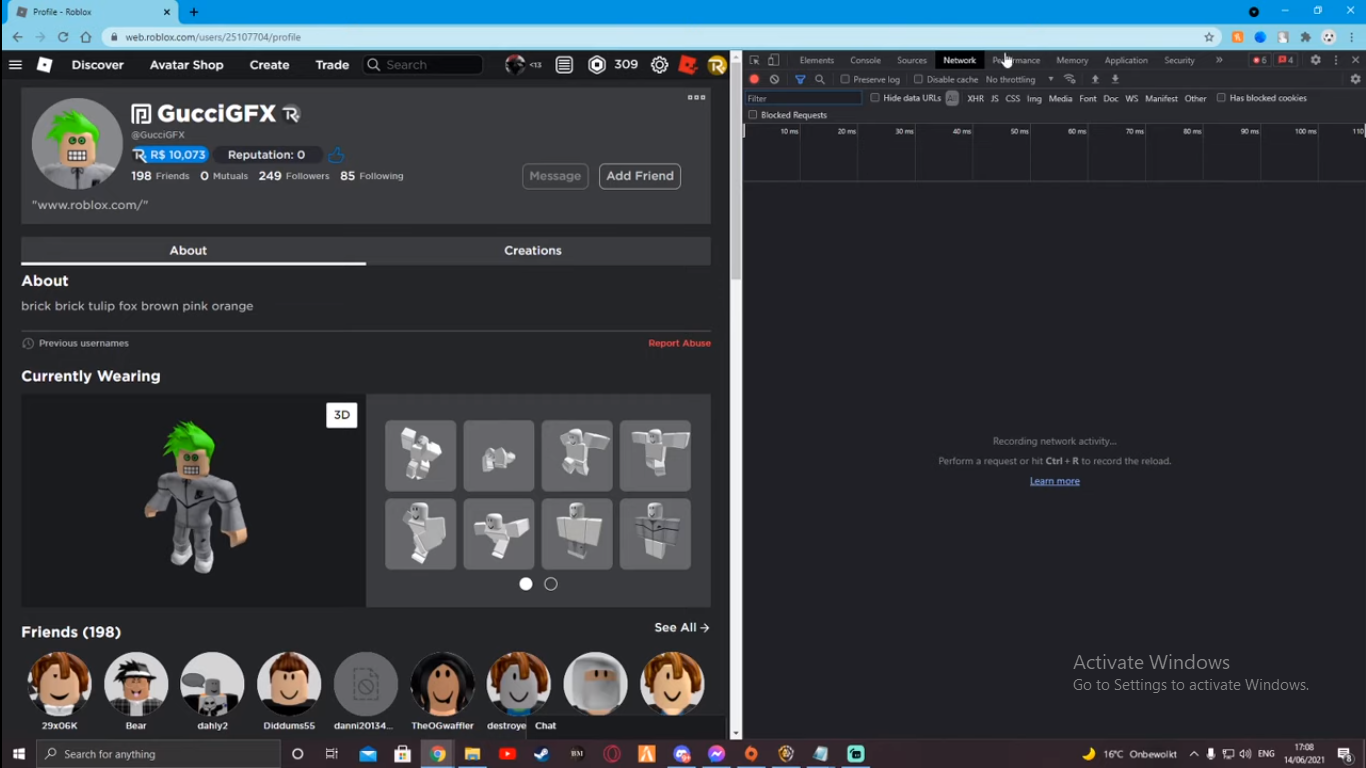The width and height of the screenshot is (1366, 768).
Task: Switch to the Console tab
Action: pos(866,60)
